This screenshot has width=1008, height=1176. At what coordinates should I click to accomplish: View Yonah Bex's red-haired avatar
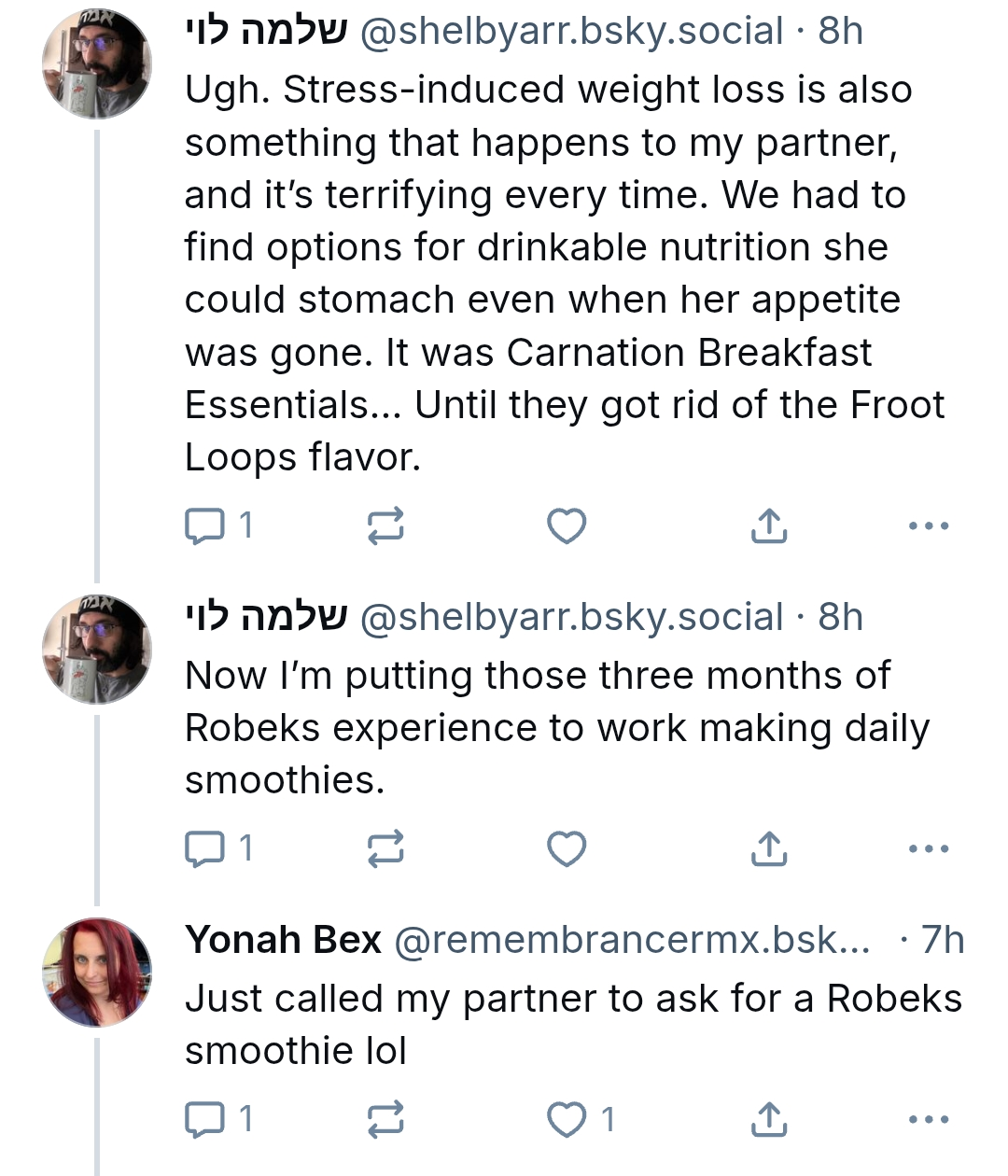pos(97,972)
